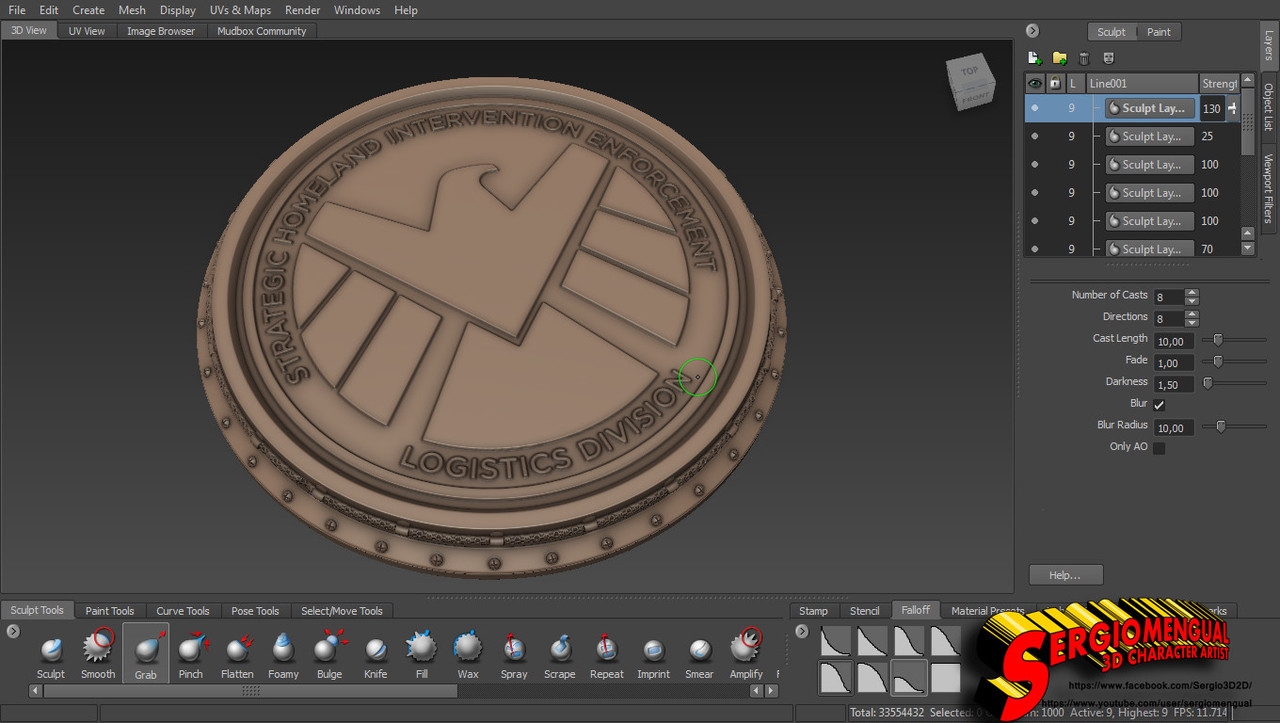Select the Amplify tool
The width and height of the screenshot is (1280, 723).
746,654
